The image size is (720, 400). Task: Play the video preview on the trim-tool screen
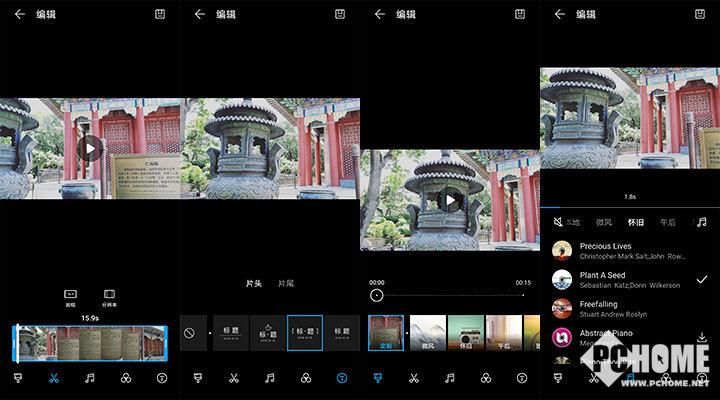[90, 148]
